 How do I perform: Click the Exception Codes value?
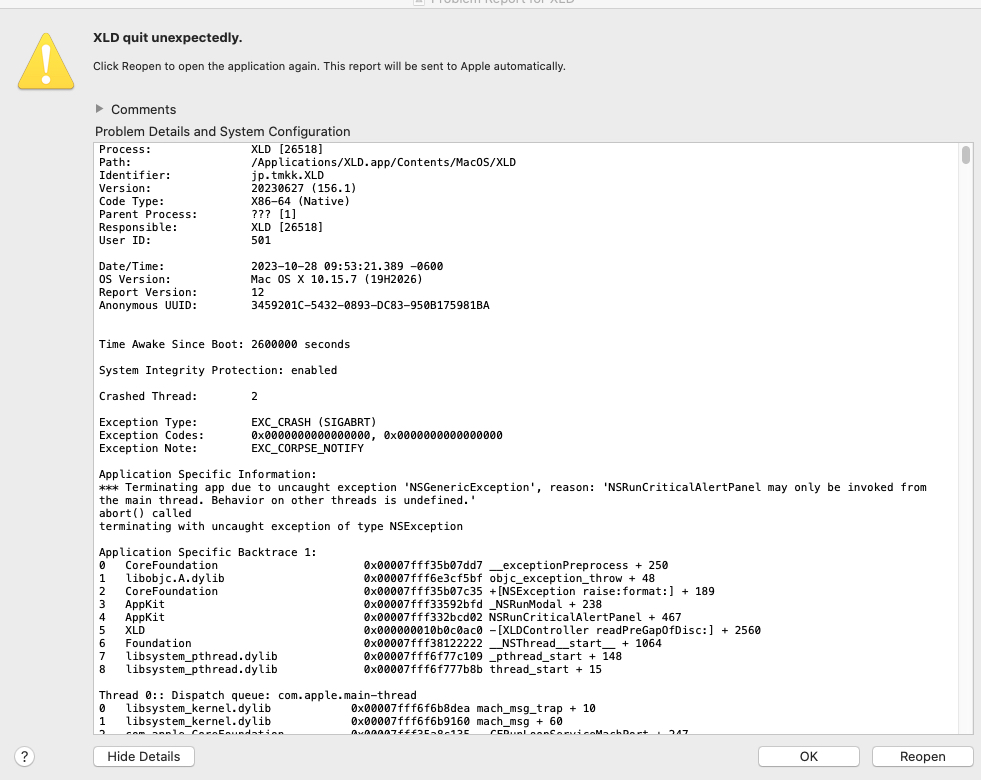[x=377, y=435]
